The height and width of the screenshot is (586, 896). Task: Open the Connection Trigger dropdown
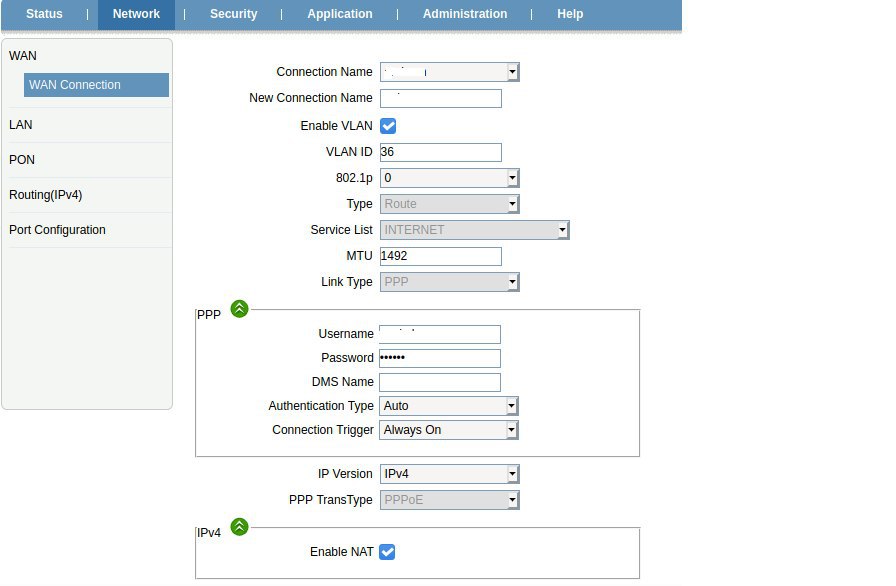pos(449,430)
